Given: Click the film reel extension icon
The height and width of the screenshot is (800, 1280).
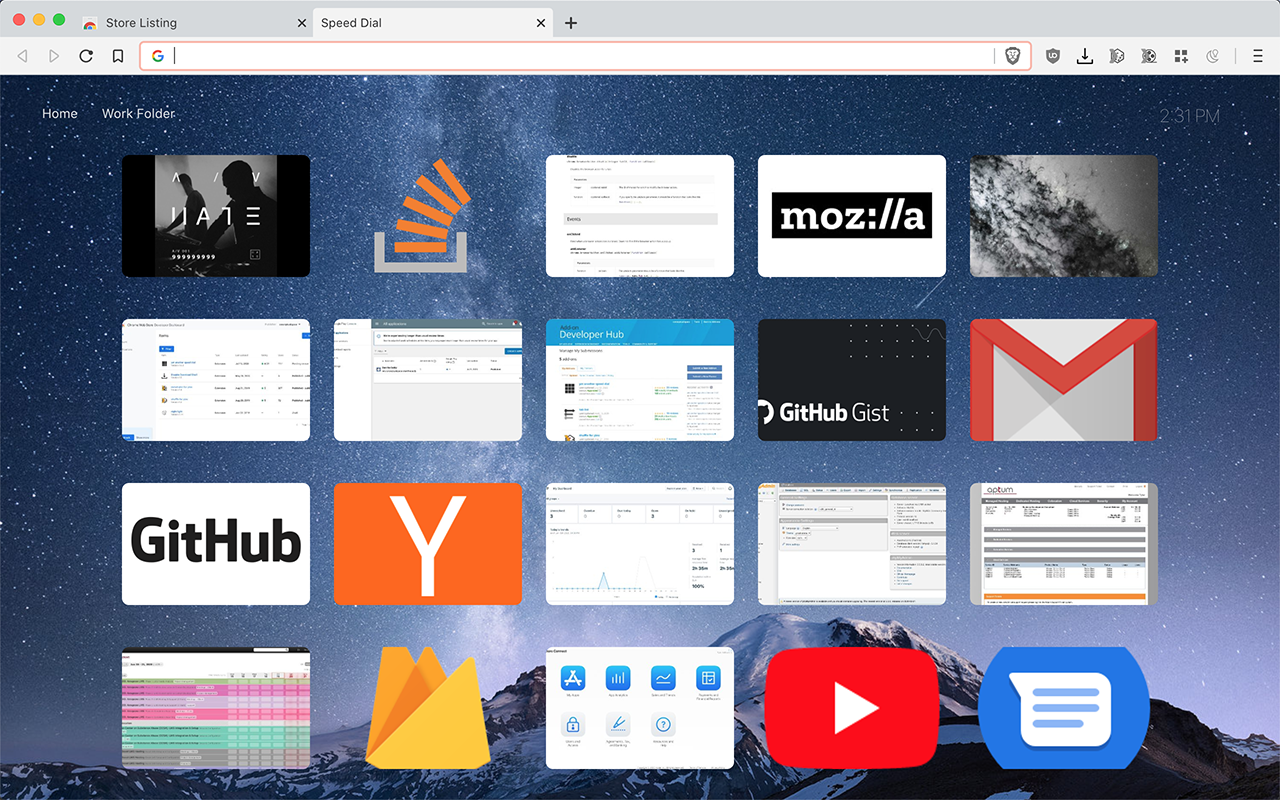Looking at the screenshot, I should click(1149, 56).
